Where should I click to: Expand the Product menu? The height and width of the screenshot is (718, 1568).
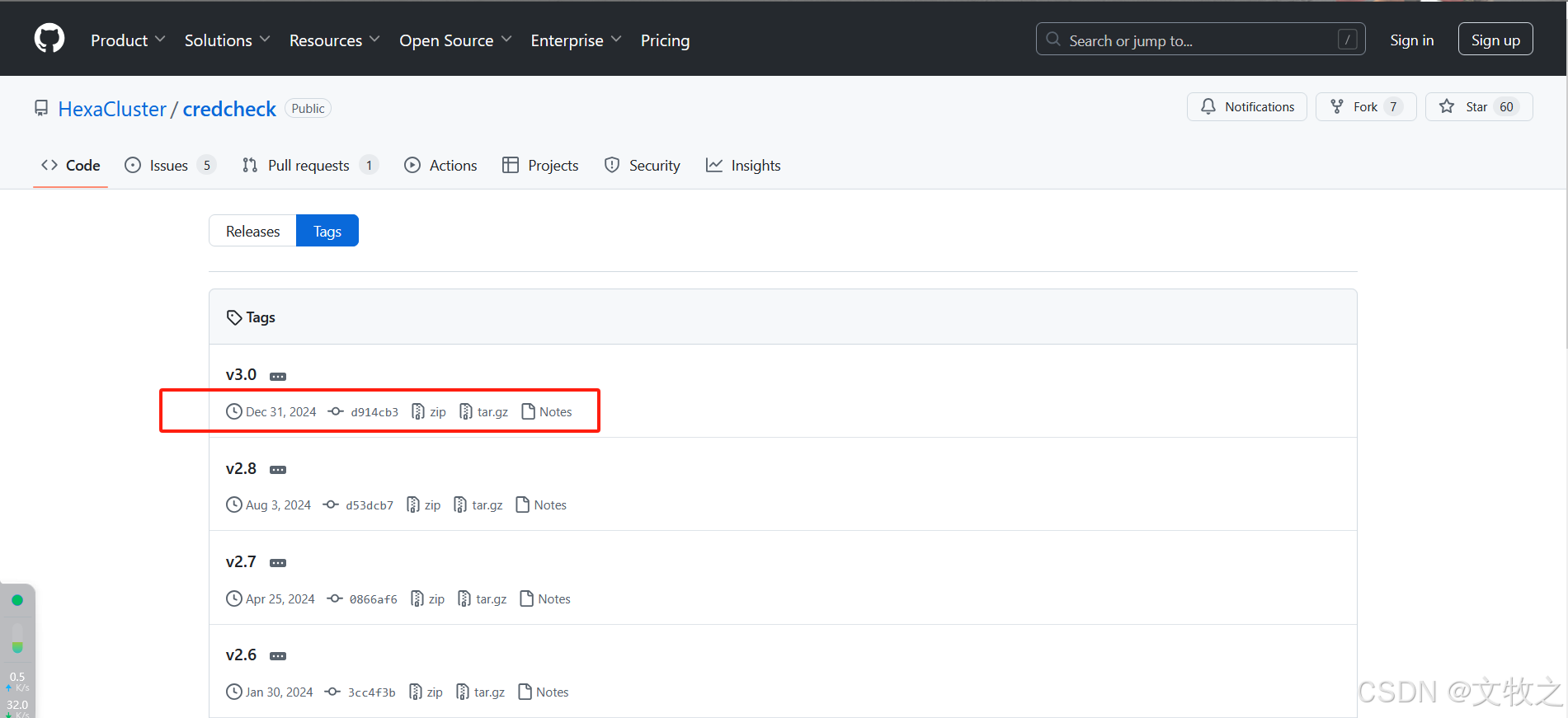point(128,40)
